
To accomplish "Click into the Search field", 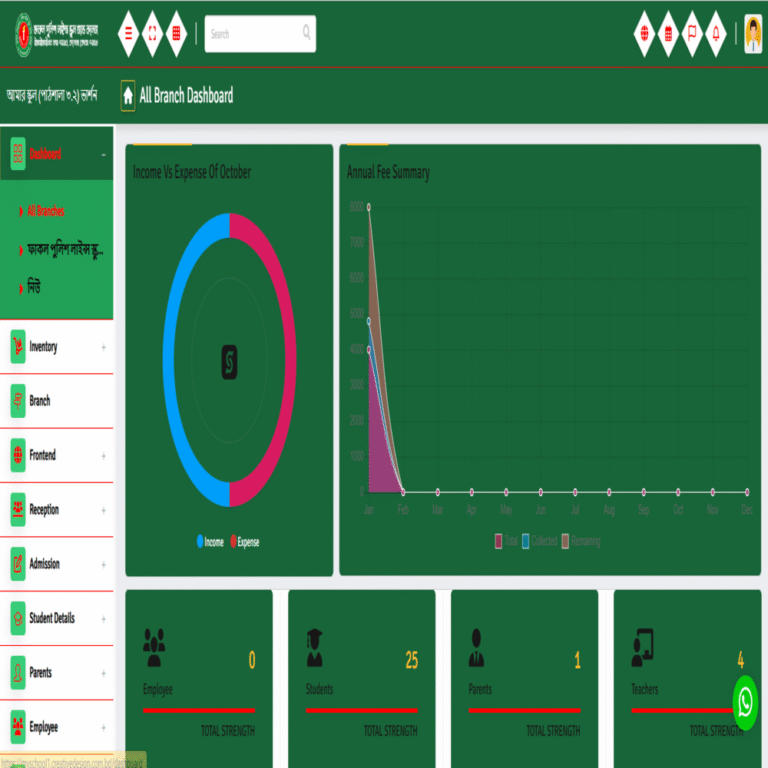I will click(254, 34).
